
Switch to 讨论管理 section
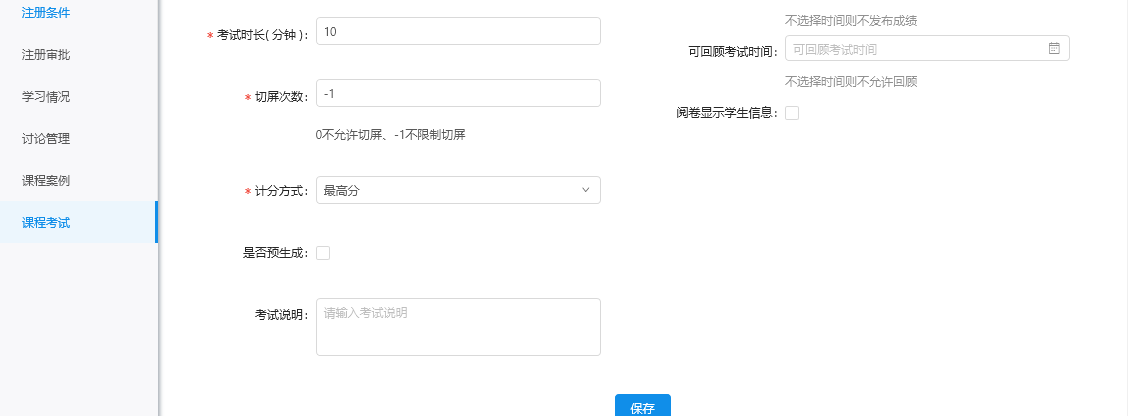coord(46,139)
